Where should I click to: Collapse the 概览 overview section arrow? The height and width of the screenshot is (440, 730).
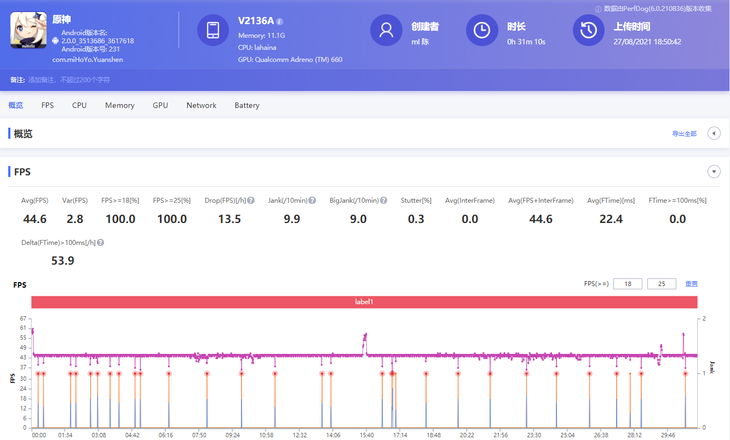click(714, 133)
